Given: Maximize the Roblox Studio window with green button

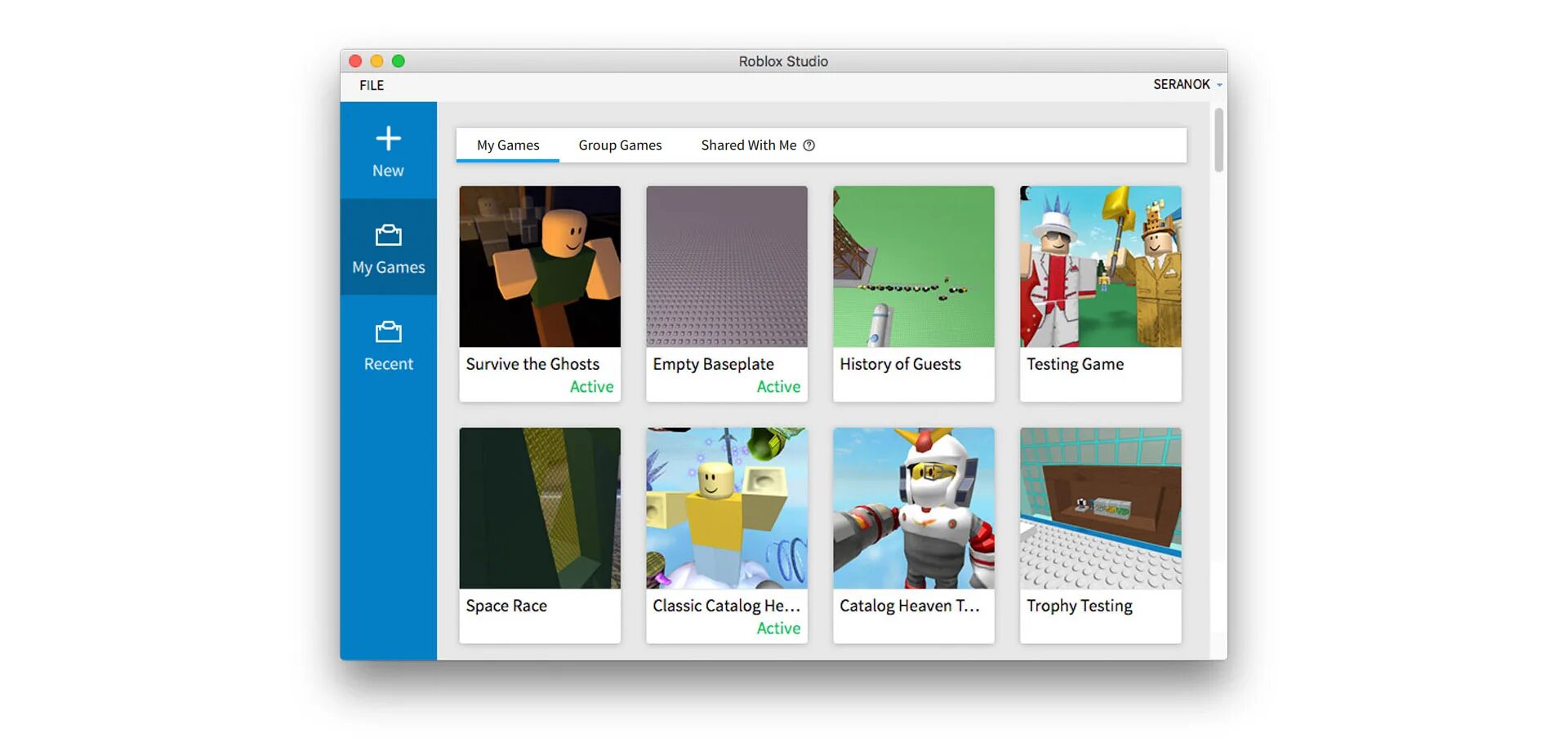Looking at the screenshot, I should point(399,61).
